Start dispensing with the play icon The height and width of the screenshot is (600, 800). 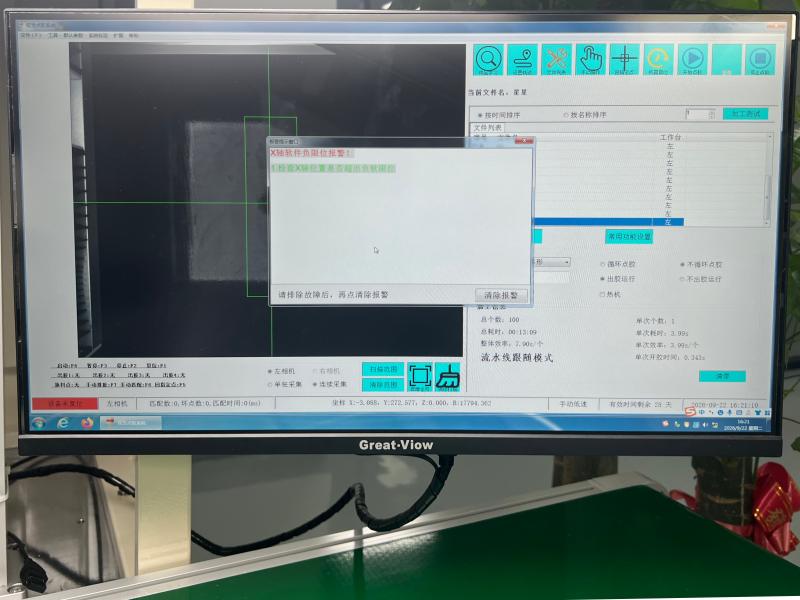pyautogui.click(x=693, y=60)
